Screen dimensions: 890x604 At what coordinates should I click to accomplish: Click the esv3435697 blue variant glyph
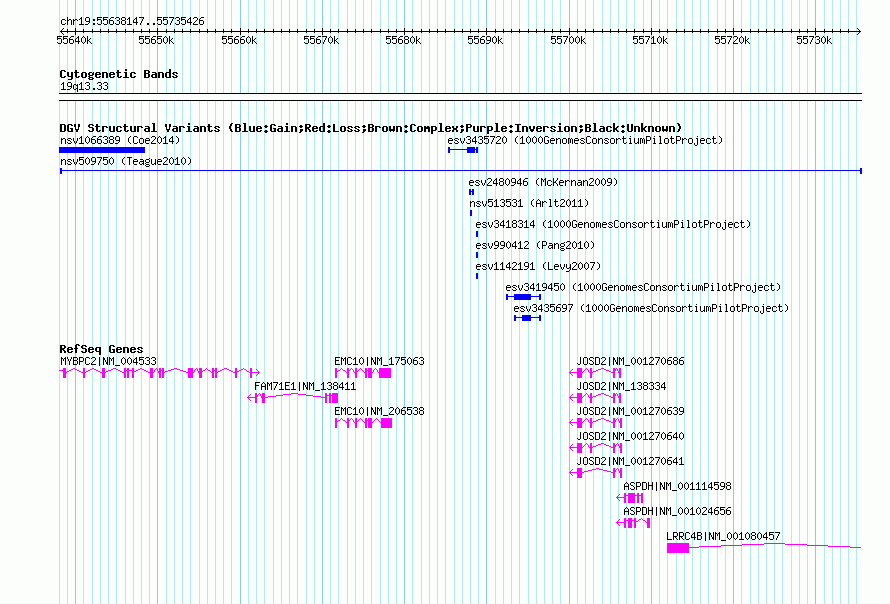[x=527, y=318]
